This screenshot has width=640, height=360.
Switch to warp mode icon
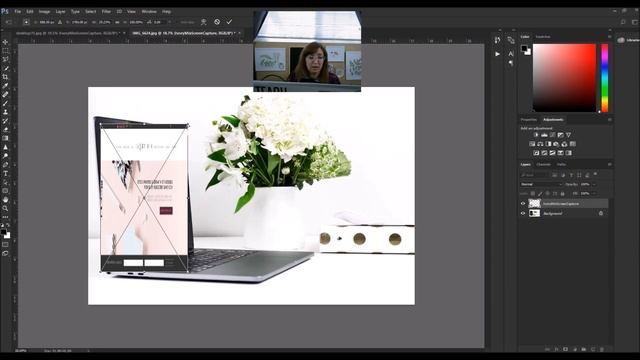(204, 22)
